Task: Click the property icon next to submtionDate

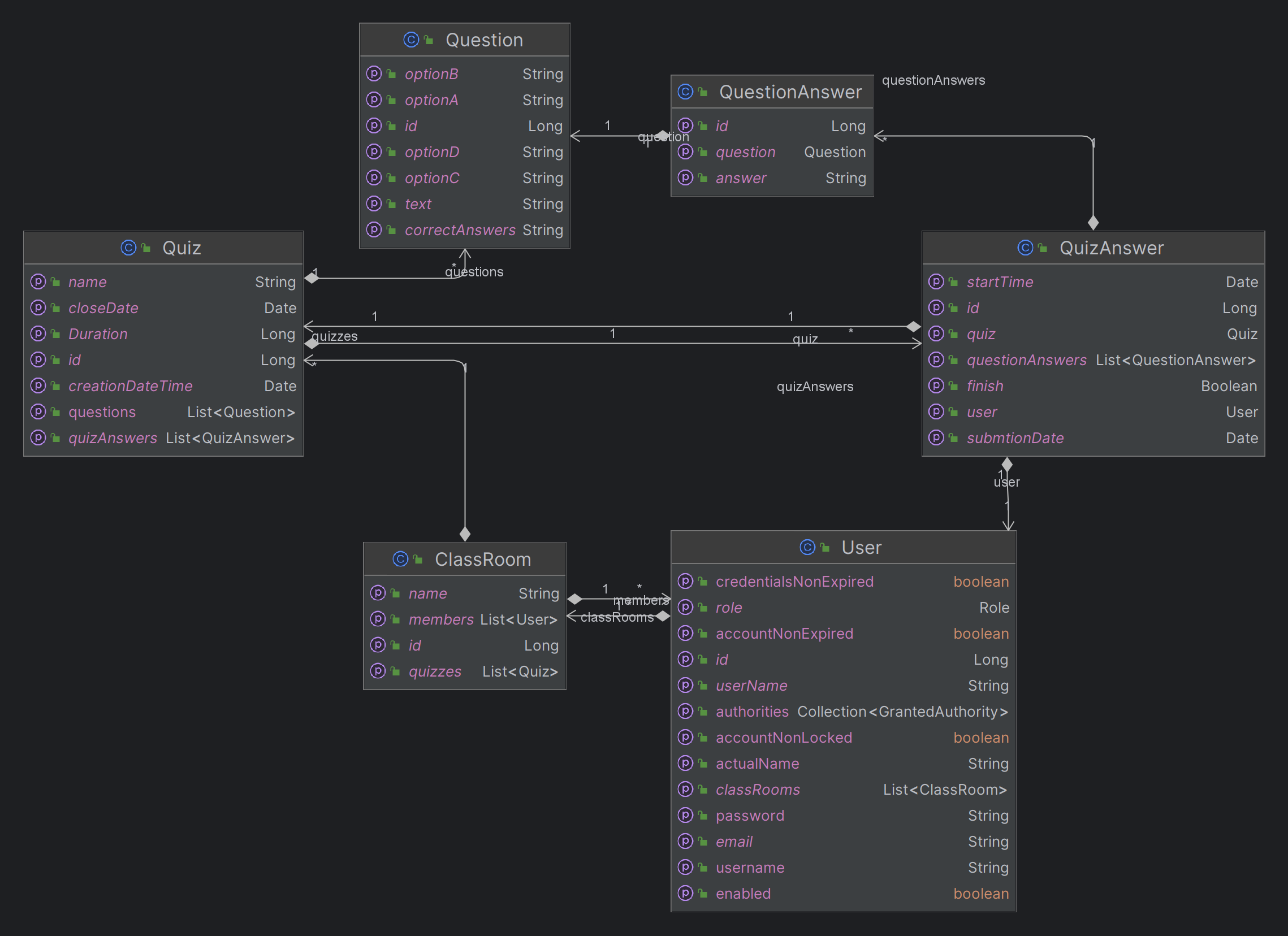Action: click(x=936, y=437)
